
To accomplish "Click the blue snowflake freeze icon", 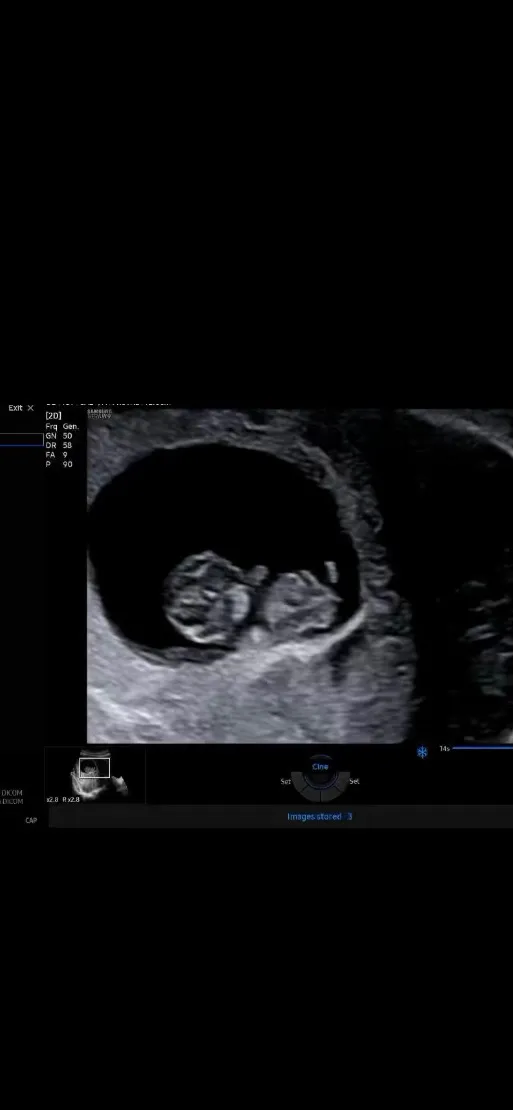I will (x=422, y=752).
